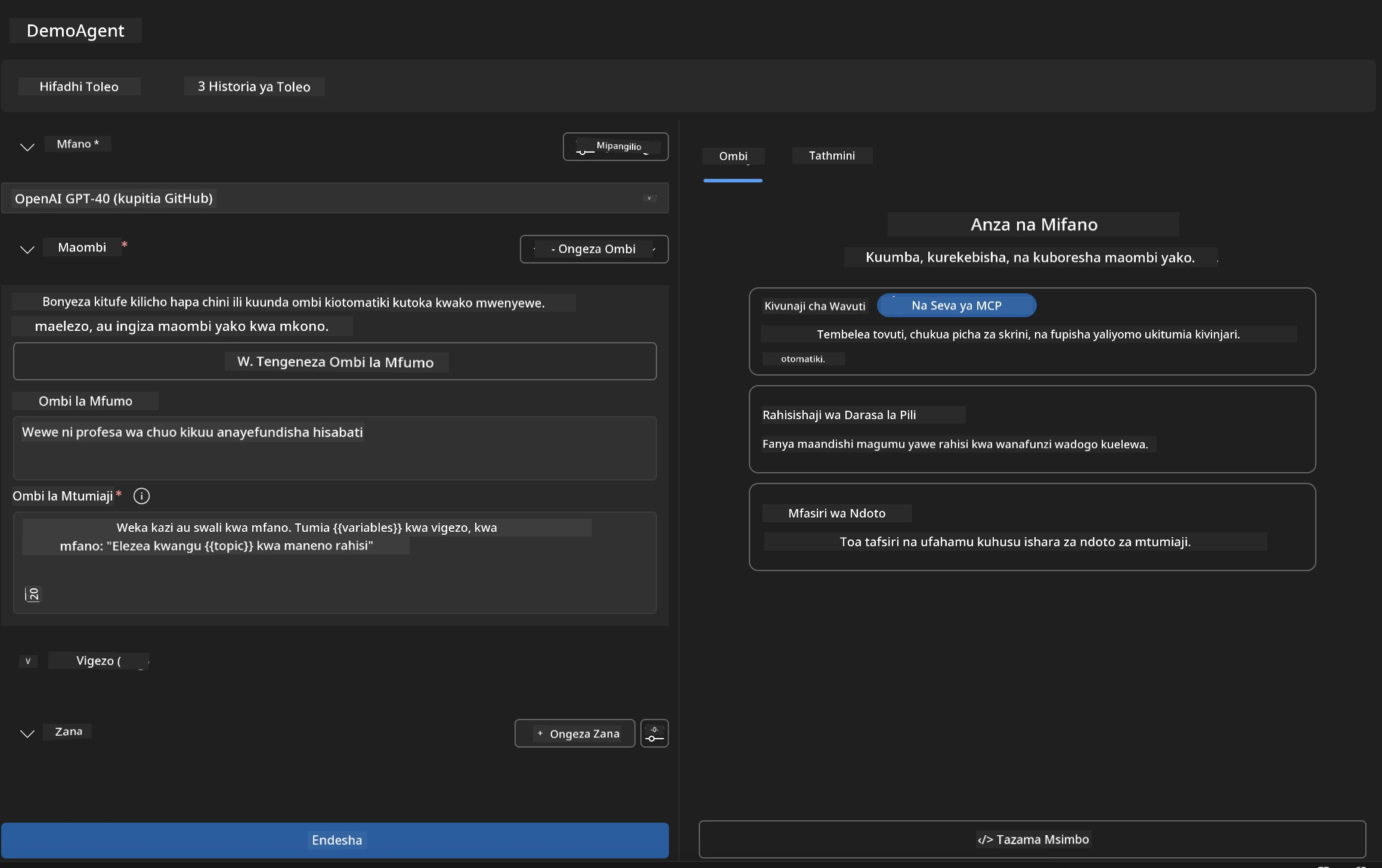The height and width of the screenshot is (868, 1382).
Task: Switch to the Ombi tab
Action: pos(733,156)
